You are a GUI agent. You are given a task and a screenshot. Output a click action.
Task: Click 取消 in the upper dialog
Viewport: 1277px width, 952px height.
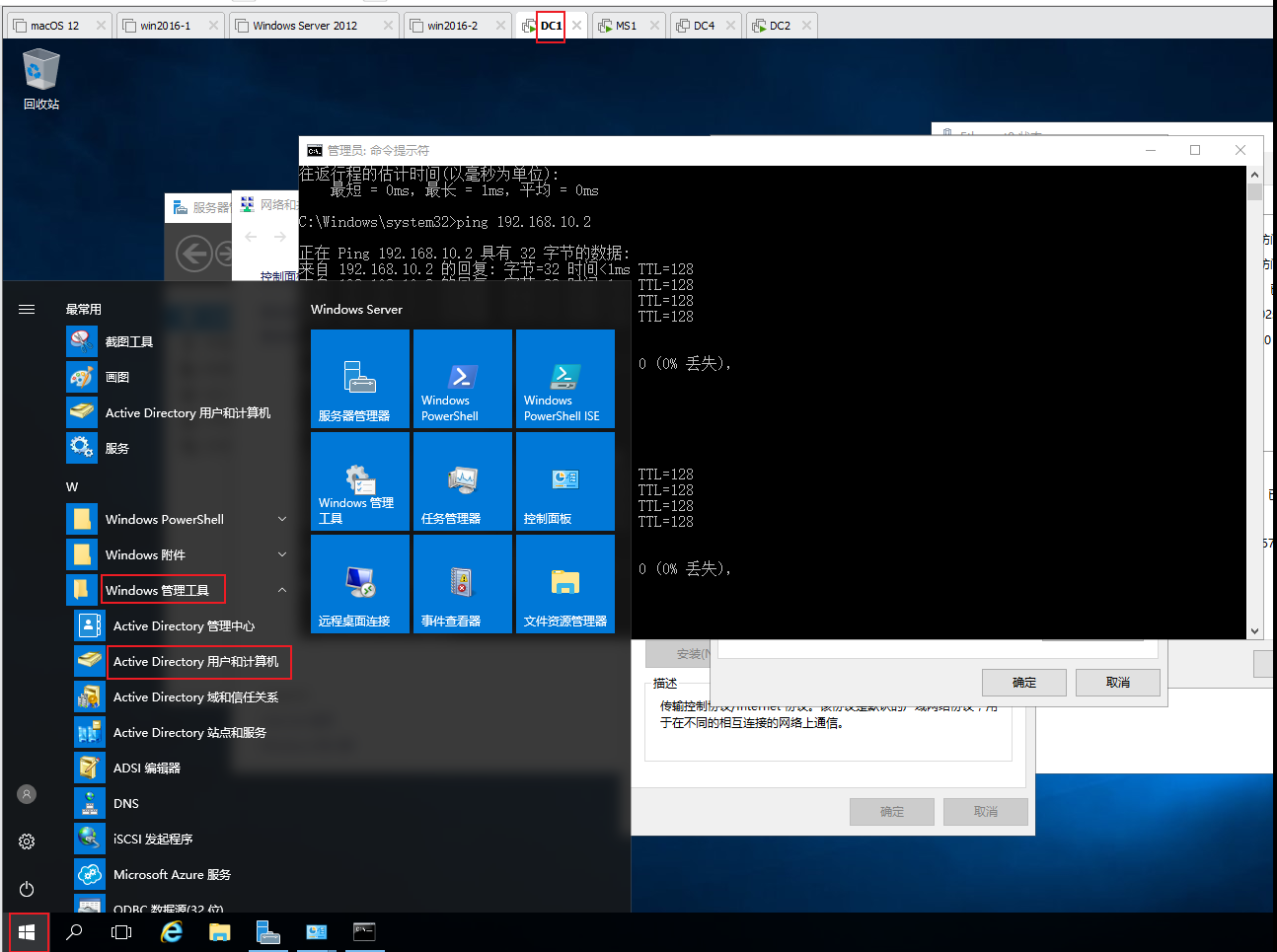pos(1117,683)
